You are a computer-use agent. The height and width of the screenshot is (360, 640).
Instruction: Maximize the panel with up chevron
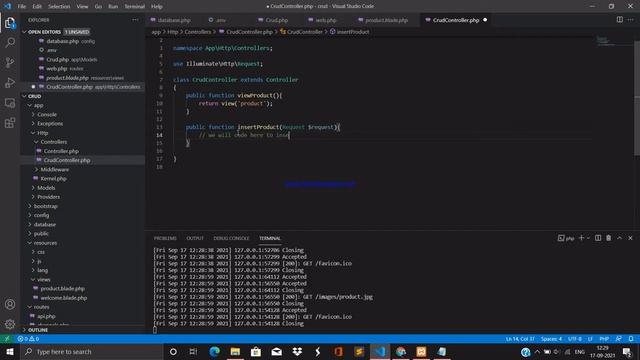pyautogui.click(x=620, y=238)
